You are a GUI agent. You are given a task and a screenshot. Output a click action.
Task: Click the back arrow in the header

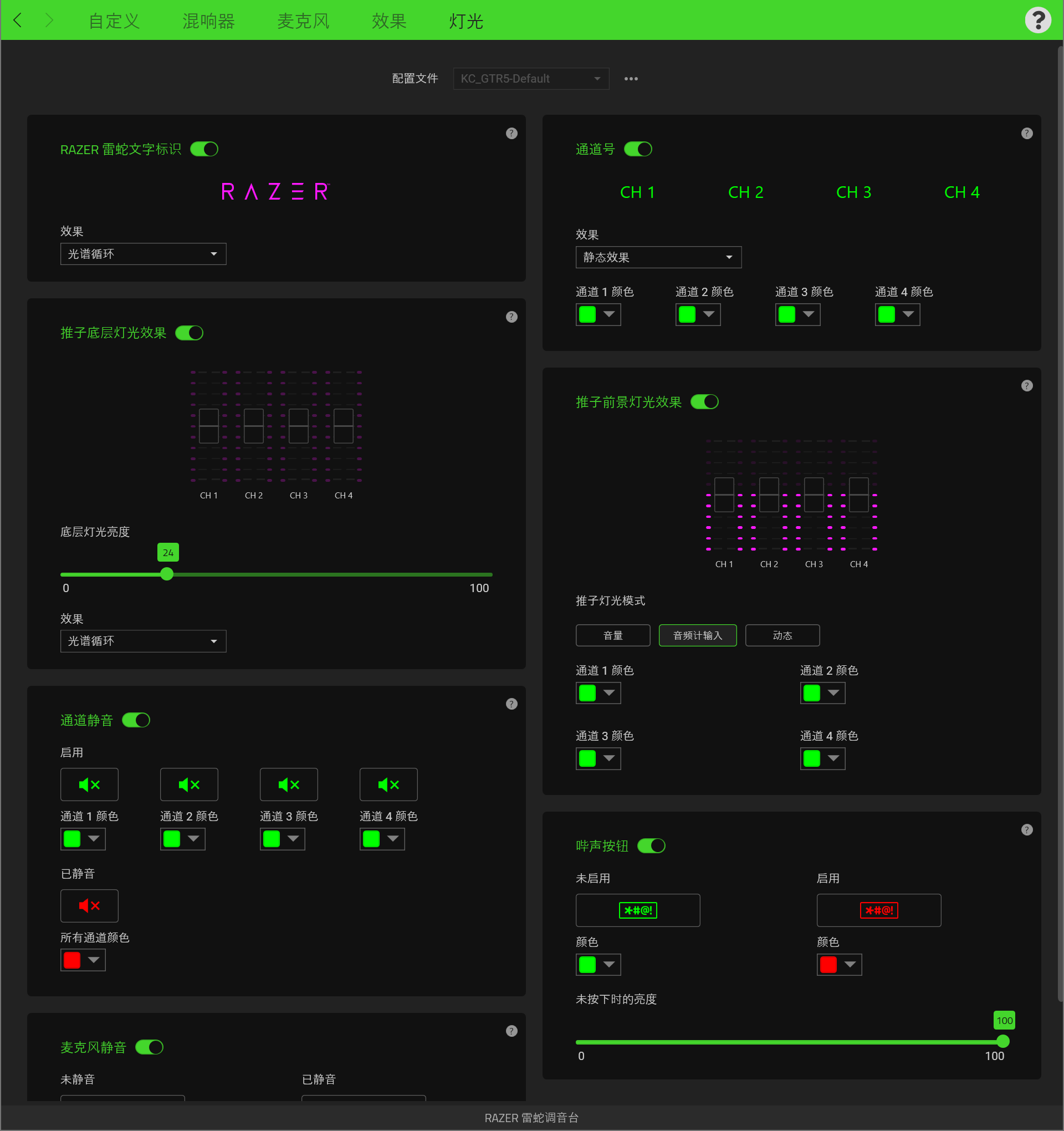pos(18,21)
